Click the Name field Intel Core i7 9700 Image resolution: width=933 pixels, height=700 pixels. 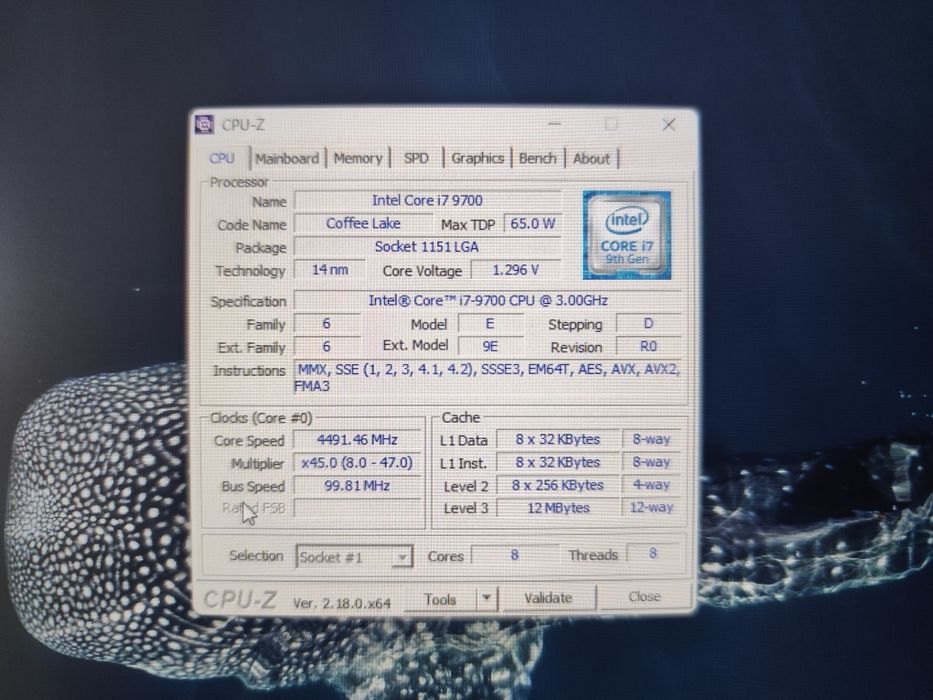point(427,201)
